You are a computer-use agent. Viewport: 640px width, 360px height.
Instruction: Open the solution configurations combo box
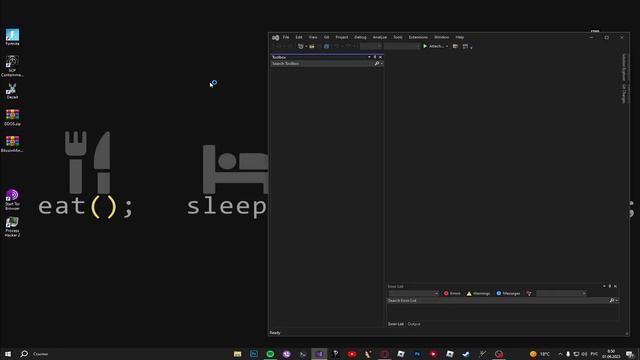pos(371,47)
